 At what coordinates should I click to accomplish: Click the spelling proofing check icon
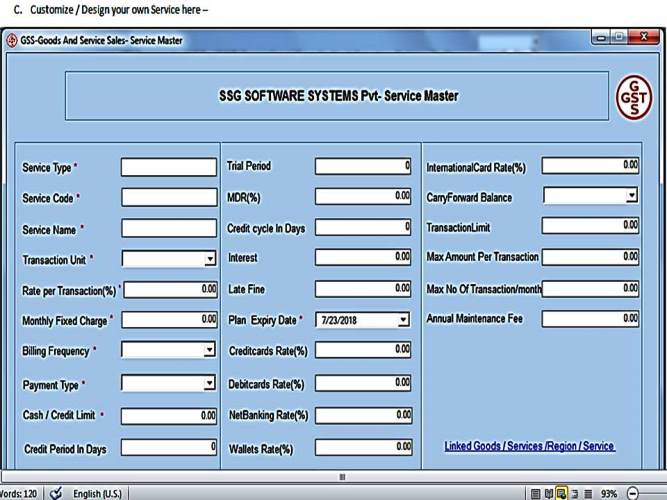point(56,493)
